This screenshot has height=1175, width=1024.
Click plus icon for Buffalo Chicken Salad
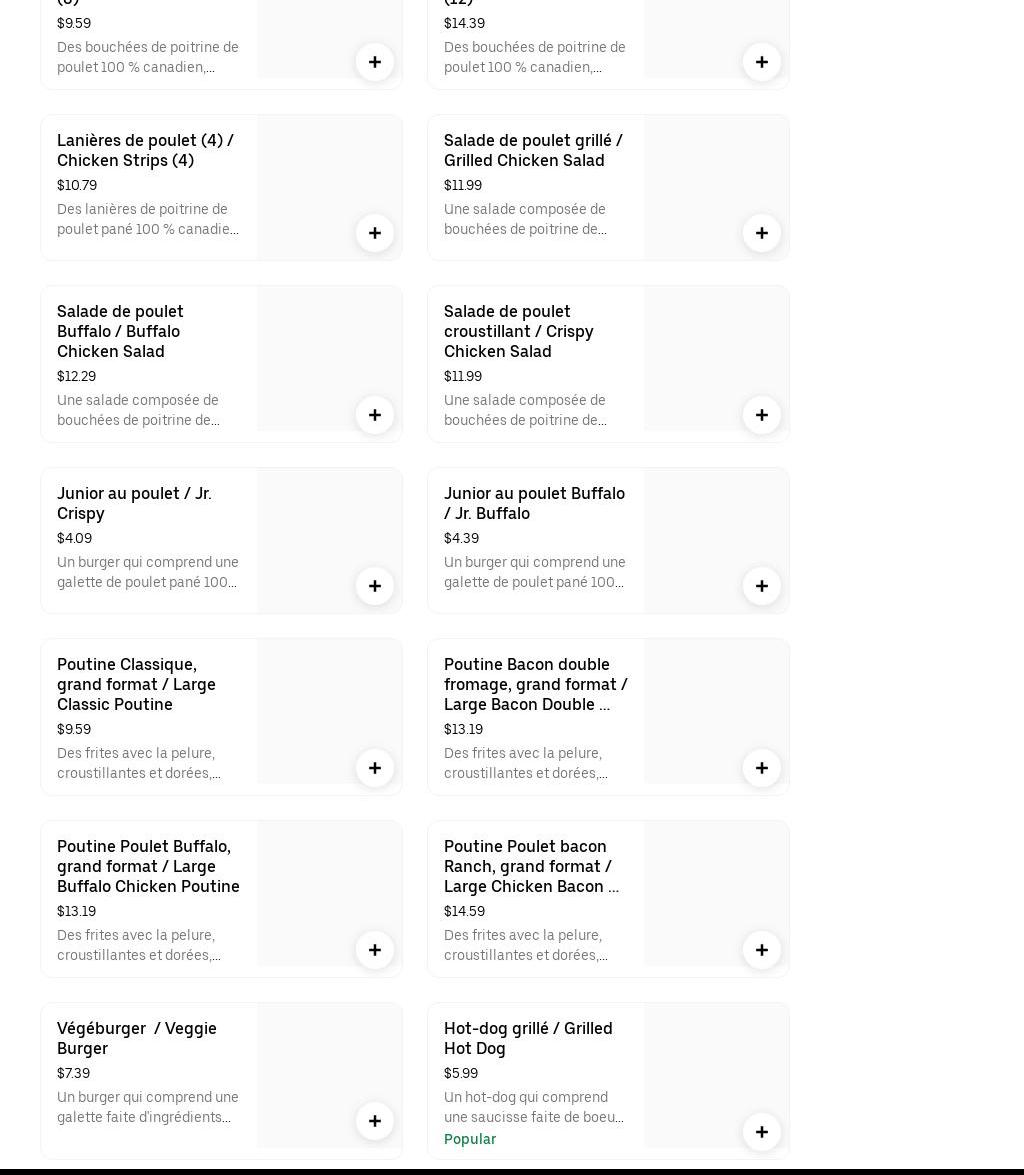pos(375,415)
